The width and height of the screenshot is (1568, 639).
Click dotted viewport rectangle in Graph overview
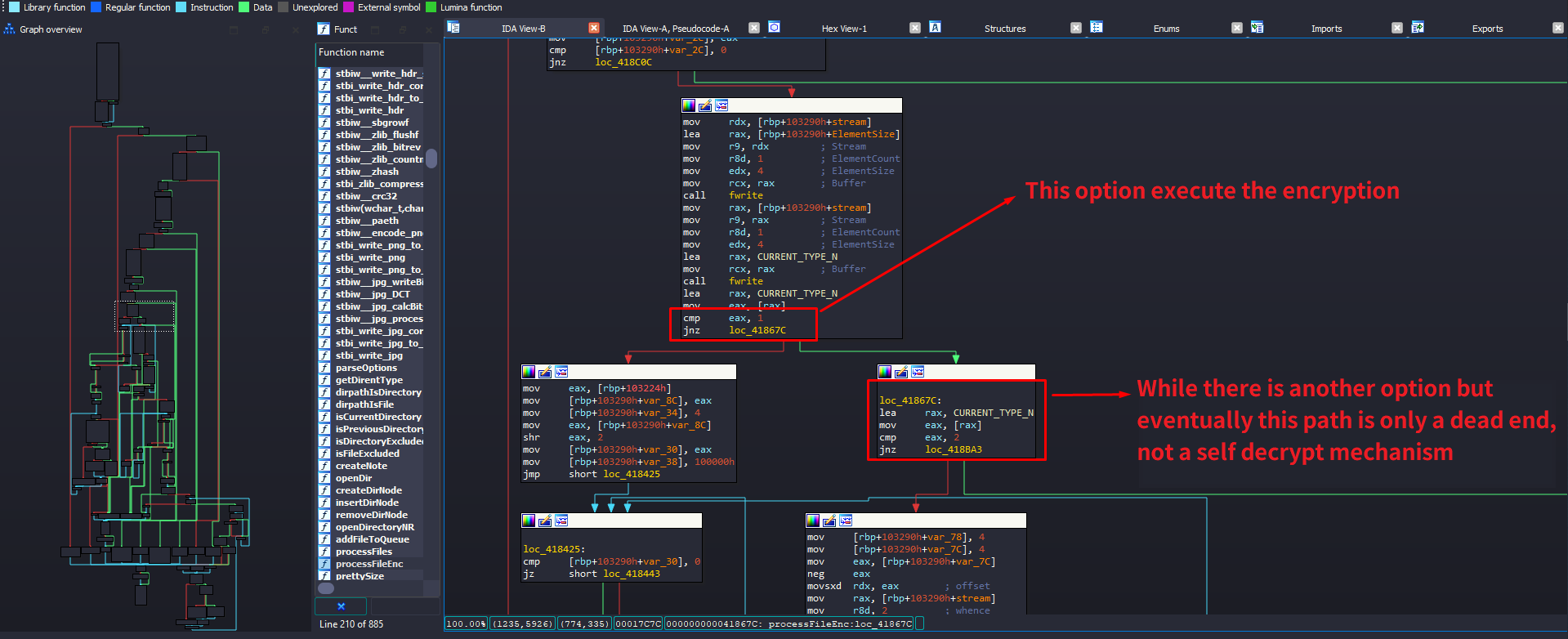click(x=145, y=316)
